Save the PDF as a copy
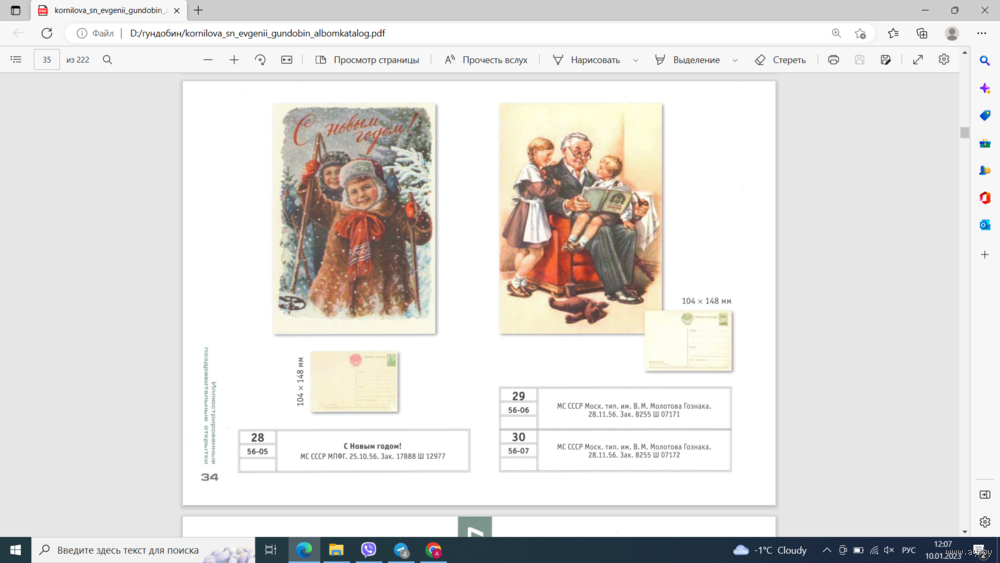 coord(886,59)
